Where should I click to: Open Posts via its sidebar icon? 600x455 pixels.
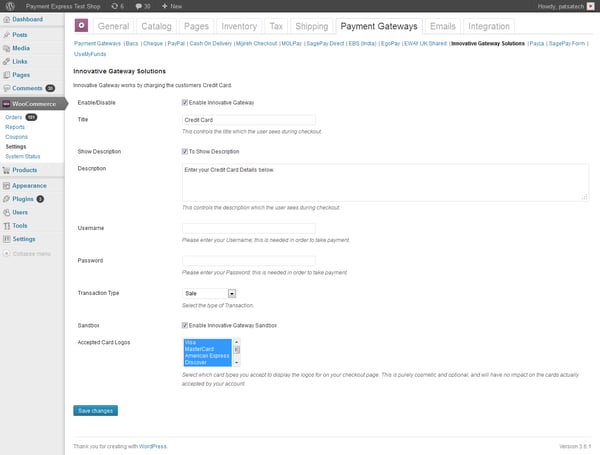7,35
